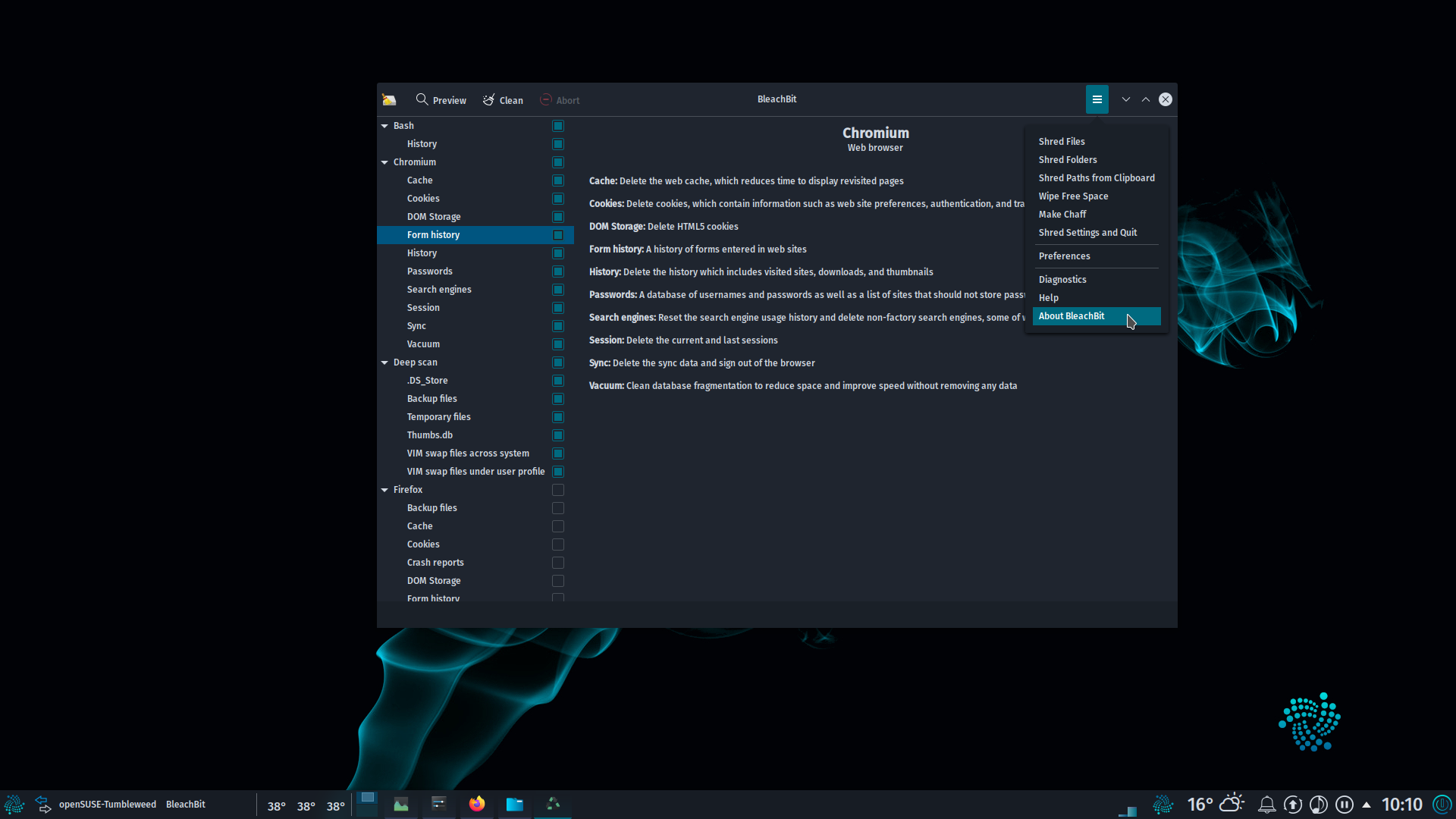
Task: Close the hamburger menu via its button
Action: tap(1097, 99)
